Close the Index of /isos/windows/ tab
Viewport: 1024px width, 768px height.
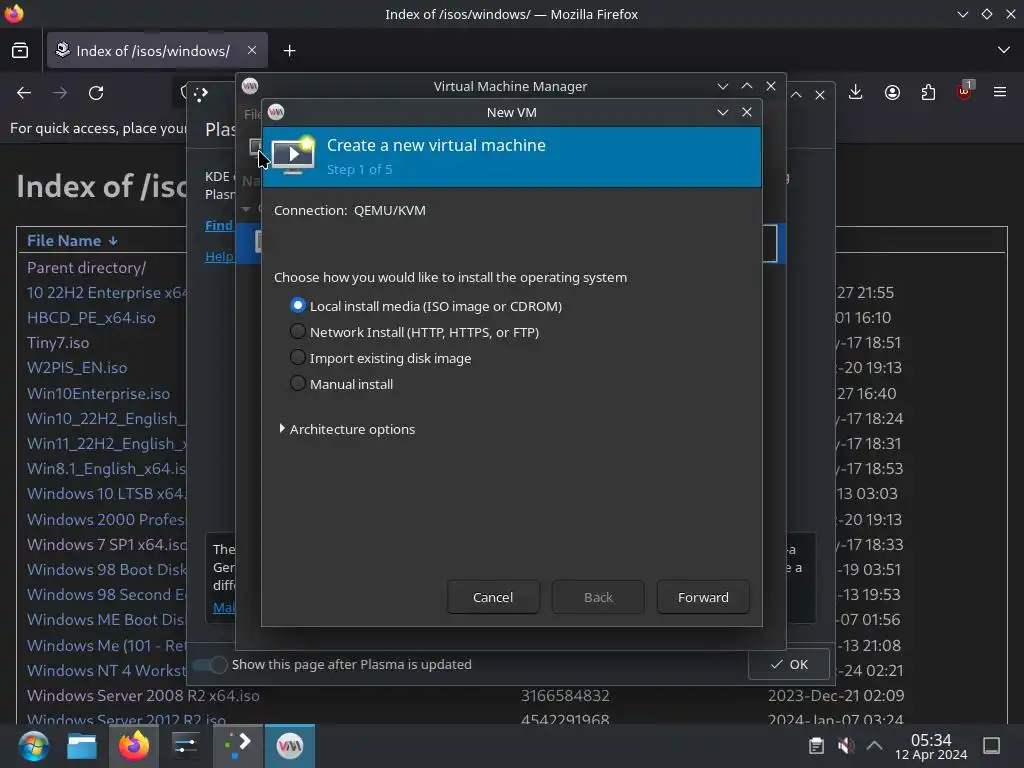coord(251,50)
